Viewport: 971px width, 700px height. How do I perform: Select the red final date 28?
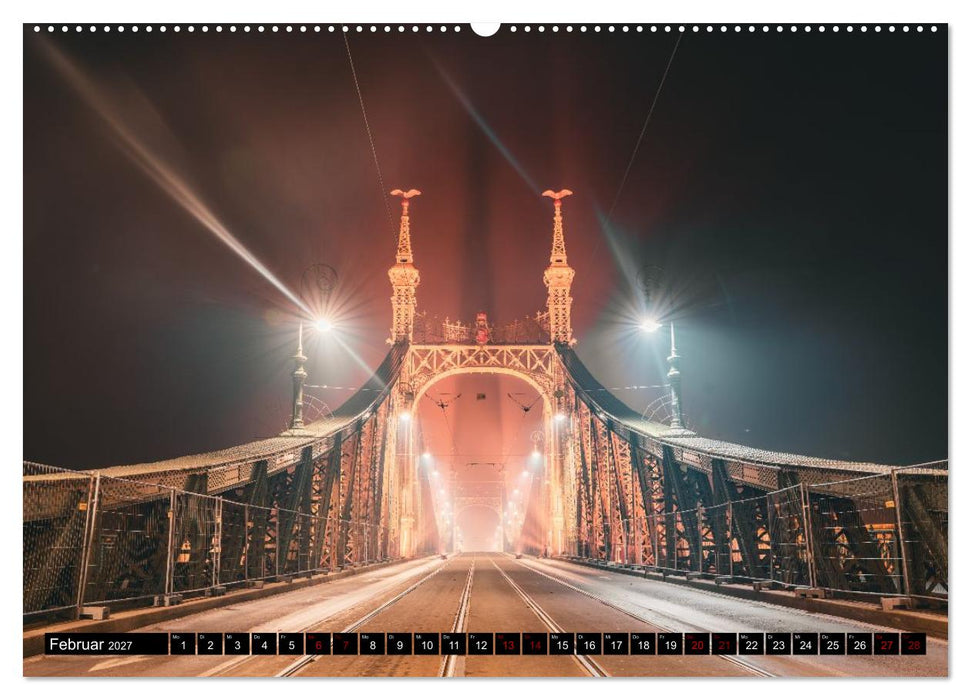tap(913, 644)
